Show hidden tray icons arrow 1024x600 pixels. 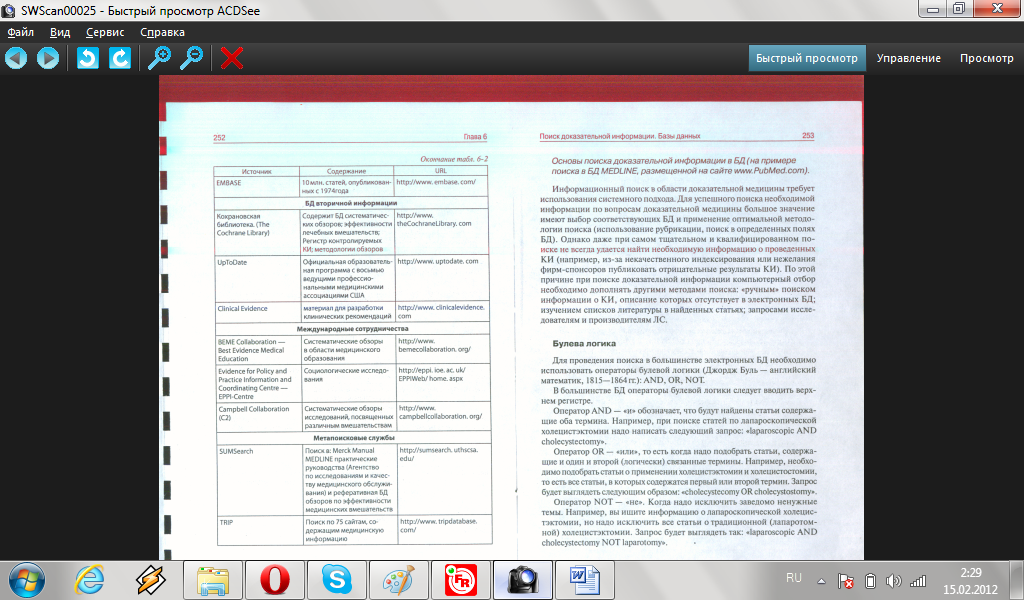pos(822,580)
